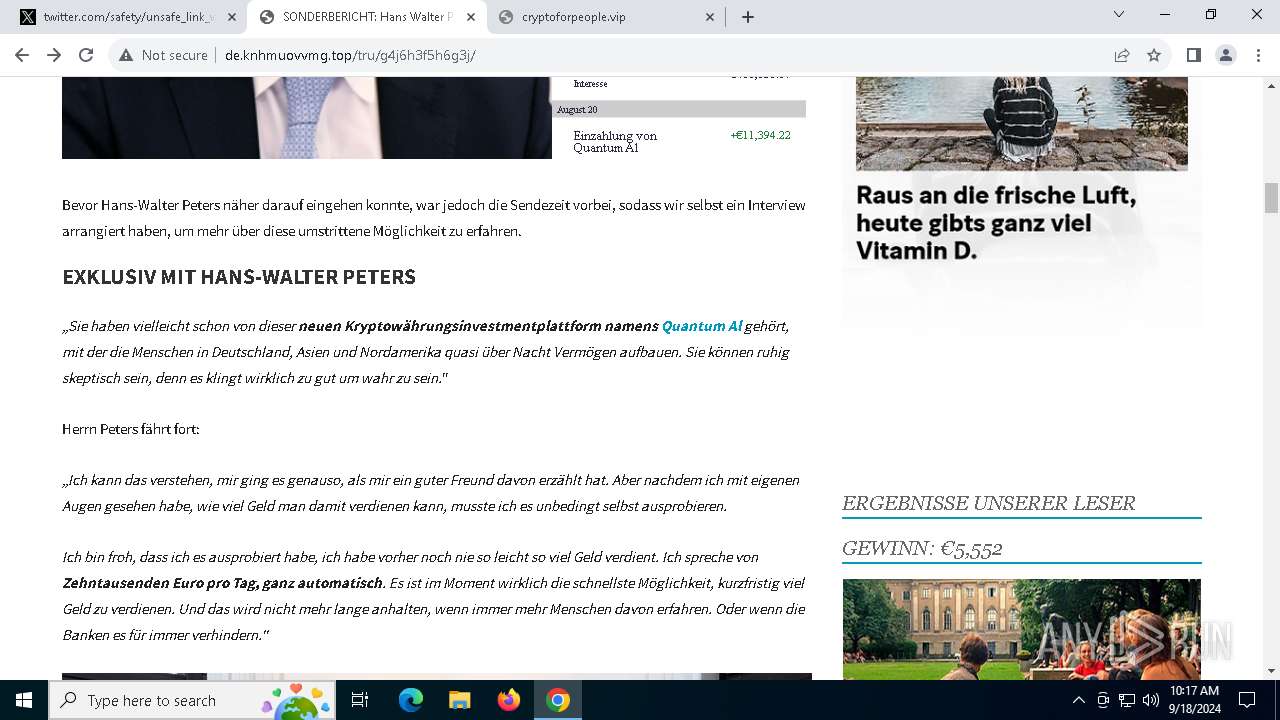
Task: Click the taskbar search box
Action: point(190,700)
